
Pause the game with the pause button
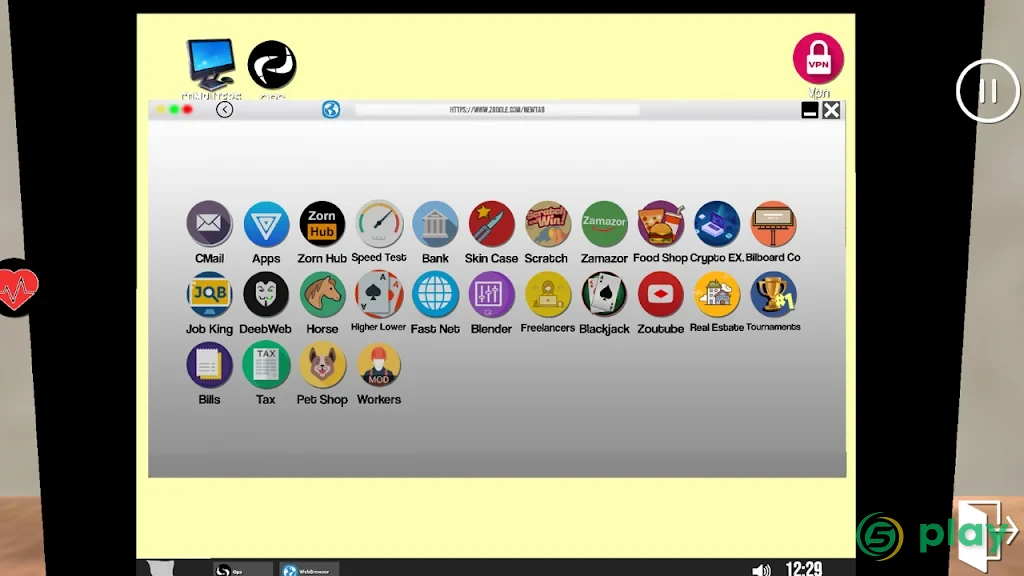point(987,91)
